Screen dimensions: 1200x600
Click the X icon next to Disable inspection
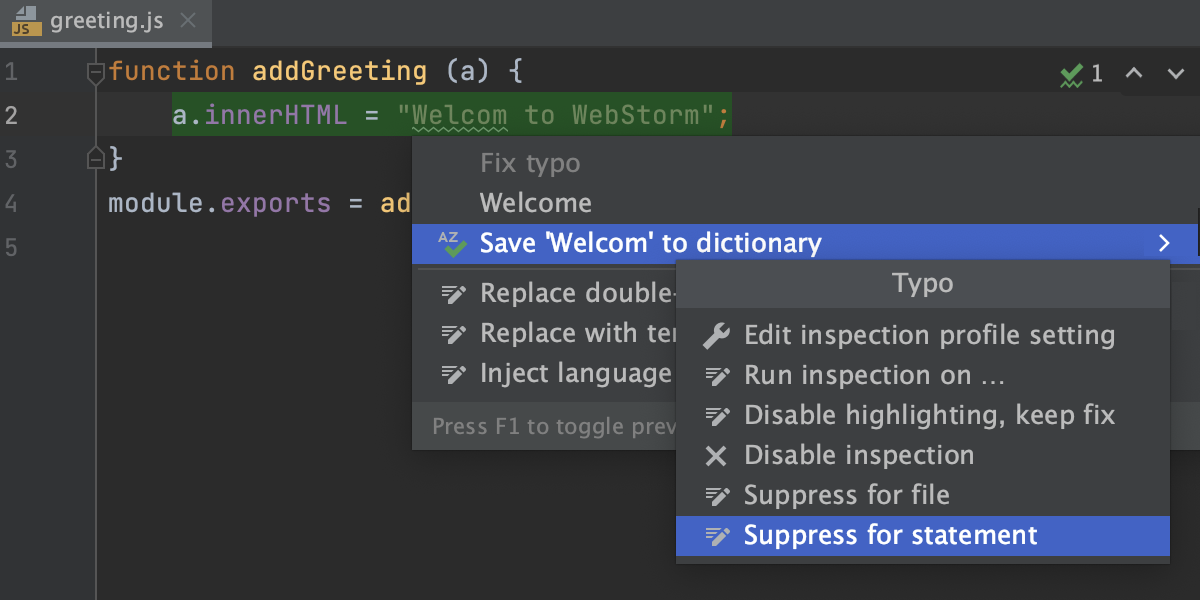point(716,455)
